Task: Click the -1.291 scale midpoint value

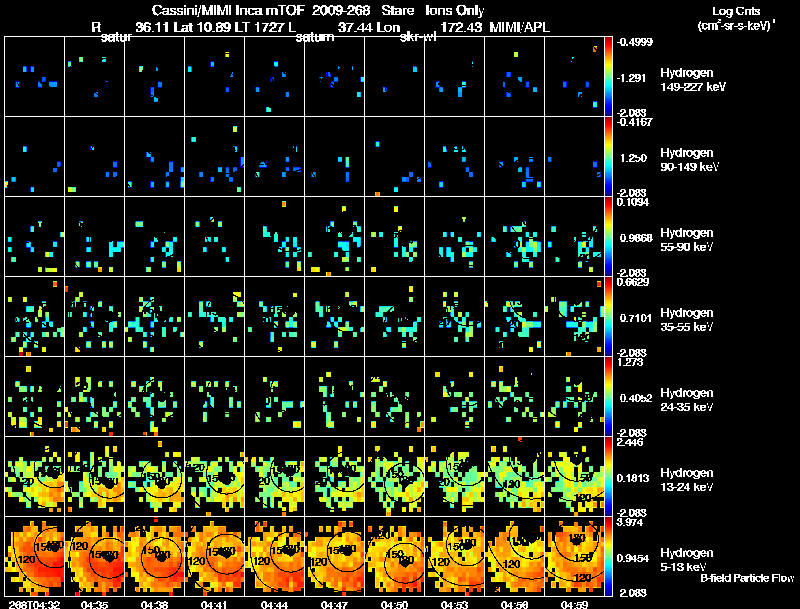Action: tap(631, 78)
